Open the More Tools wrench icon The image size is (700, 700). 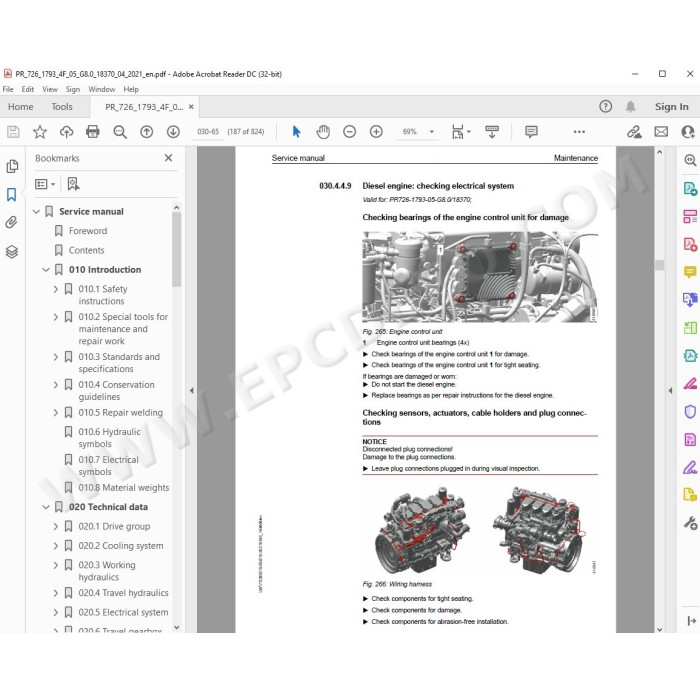coord(690,523)
